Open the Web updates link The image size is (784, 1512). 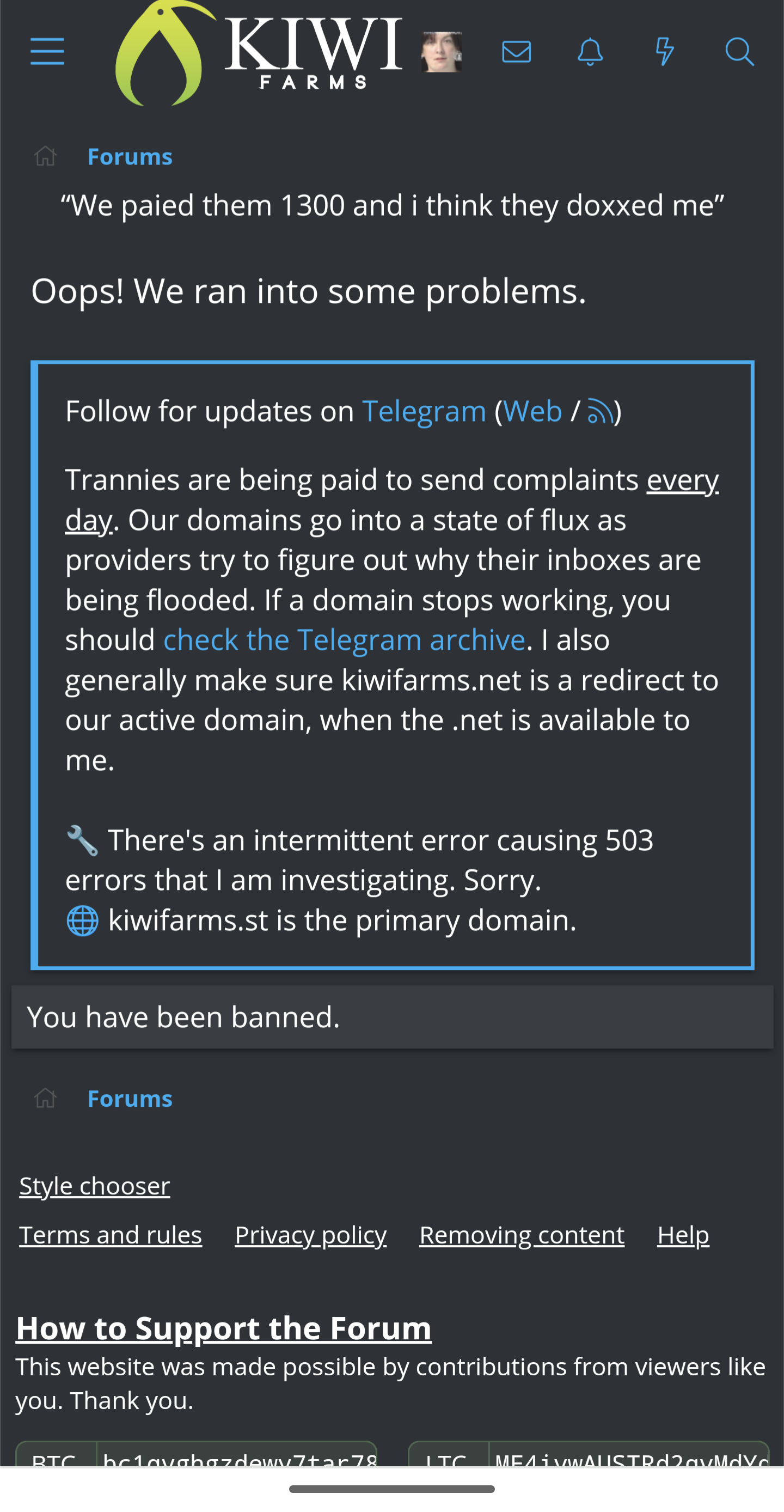tap(532, 411)
